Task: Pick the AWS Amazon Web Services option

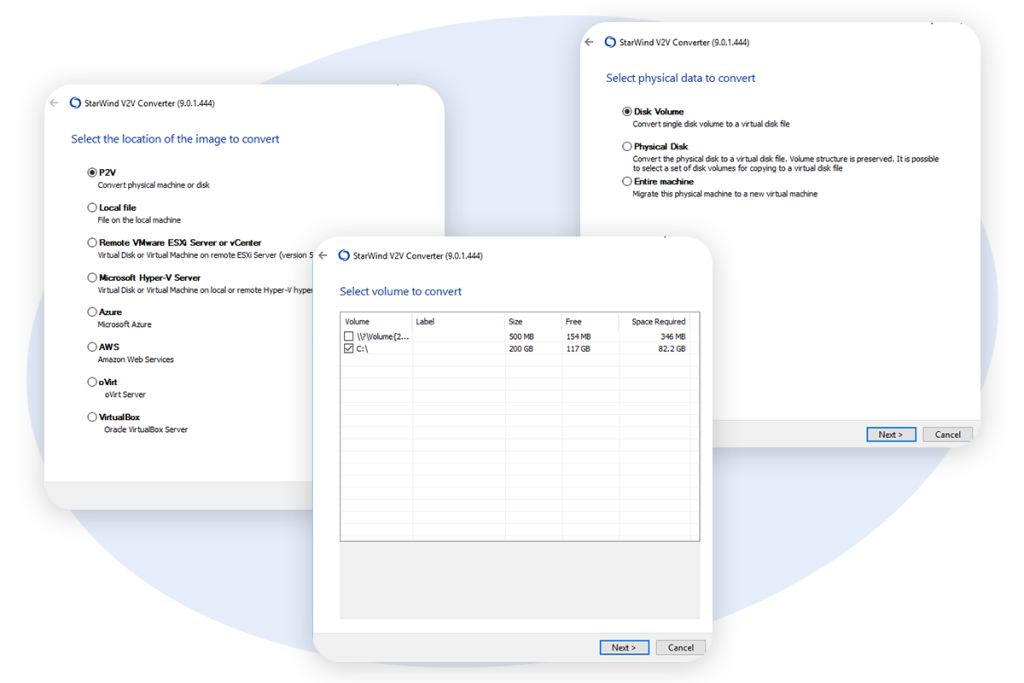Action: click(x=93, y=347)
